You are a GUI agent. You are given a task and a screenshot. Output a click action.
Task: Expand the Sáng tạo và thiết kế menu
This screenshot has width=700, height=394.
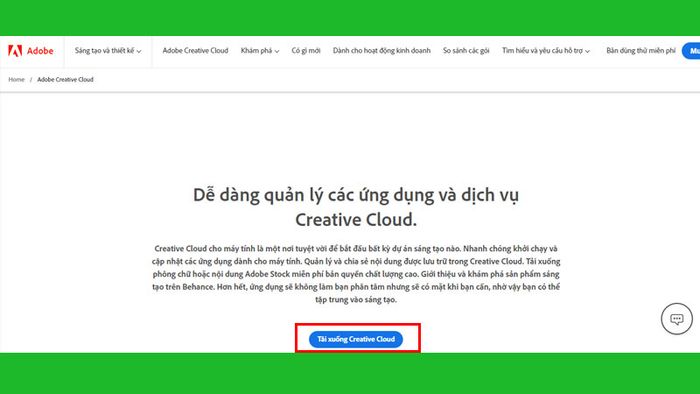(x=108, y=51)
